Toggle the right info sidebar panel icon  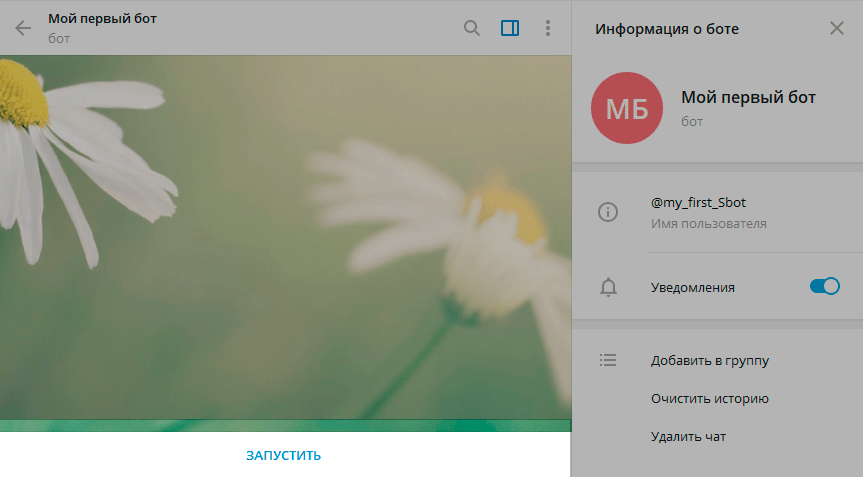[x=510, y=28]
